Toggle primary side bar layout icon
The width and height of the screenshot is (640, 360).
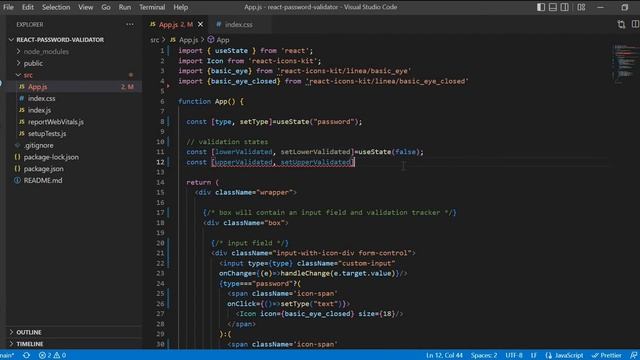click(x=541, y=7)
